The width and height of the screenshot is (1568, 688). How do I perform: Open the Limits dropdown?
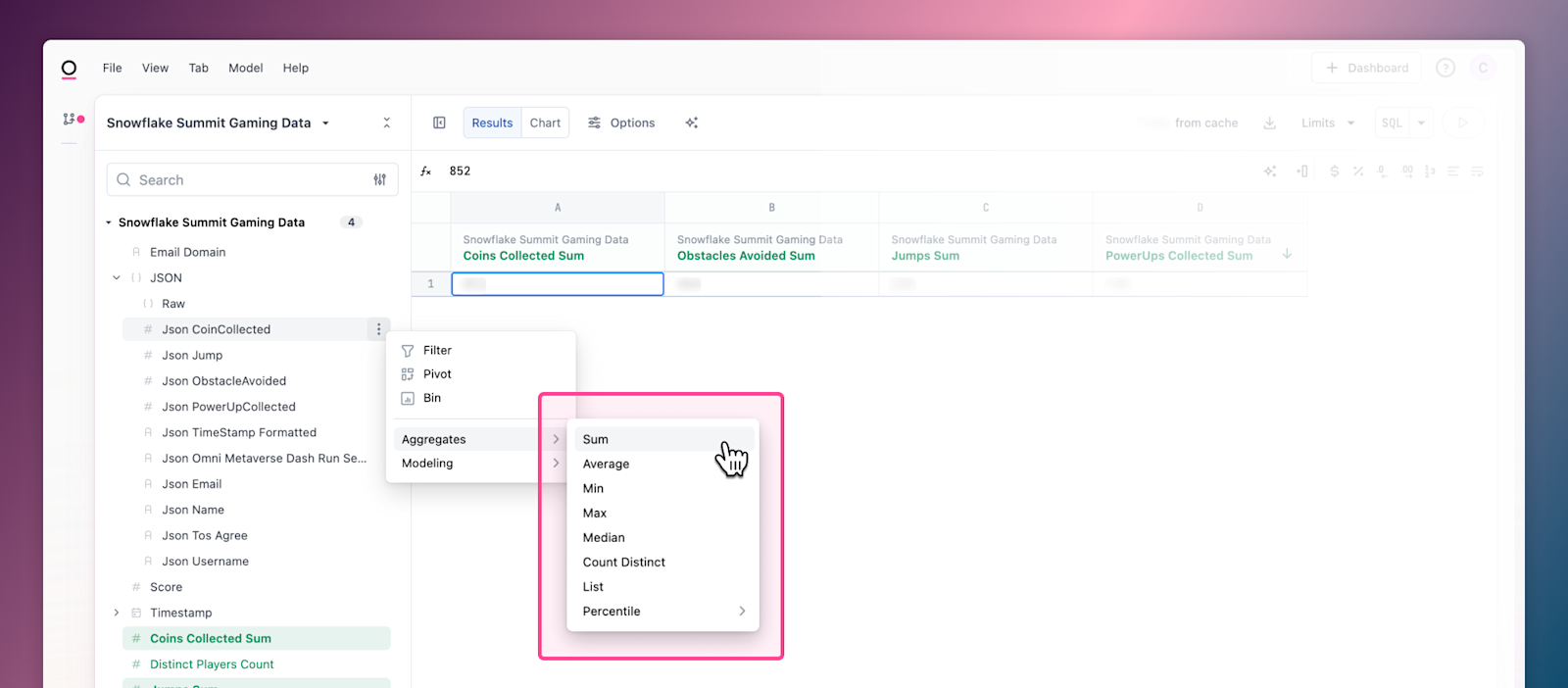[x=1327, y=123]
